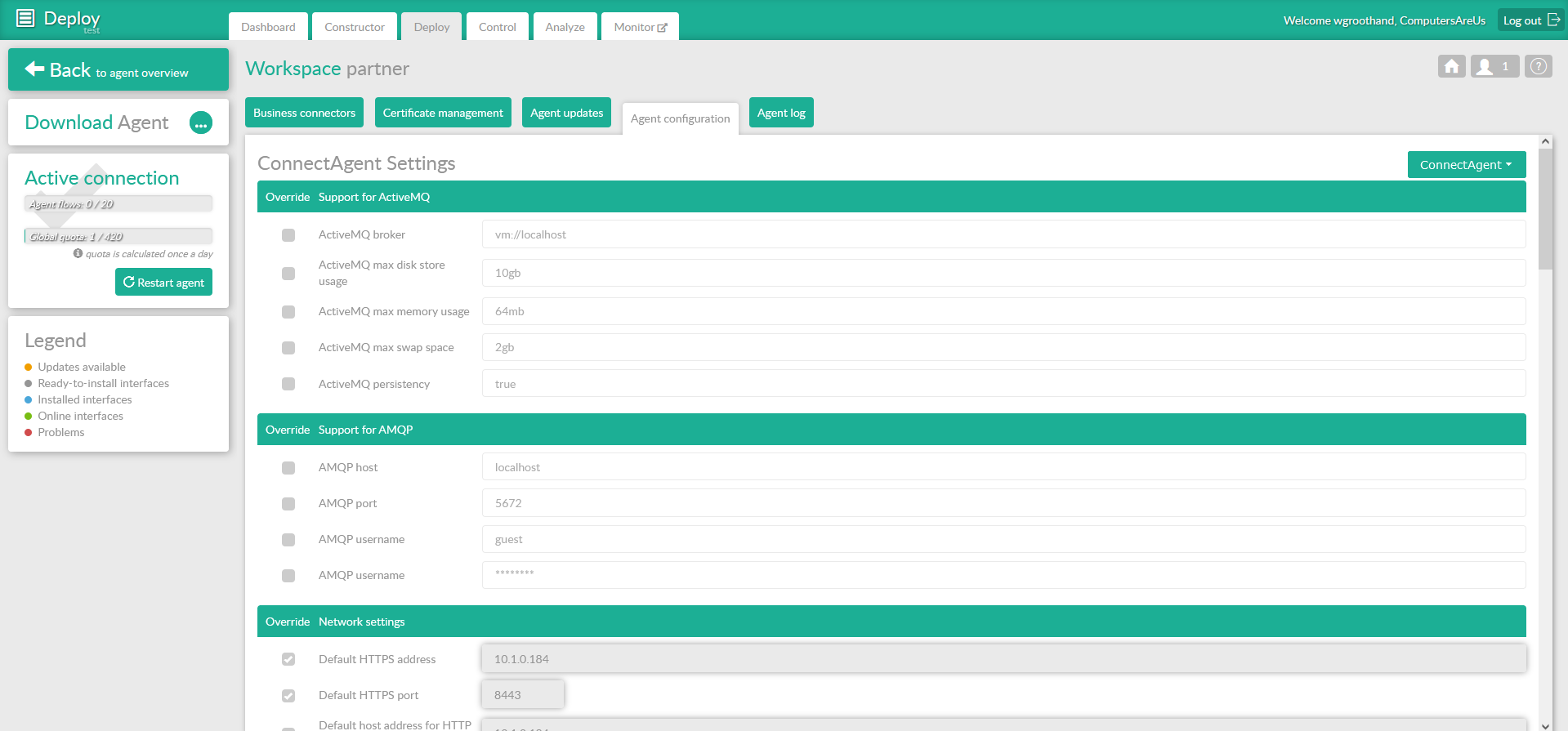Expand the ConnectAgent dropdown
Screen dimensions: 1568x731
(1466, 164)
